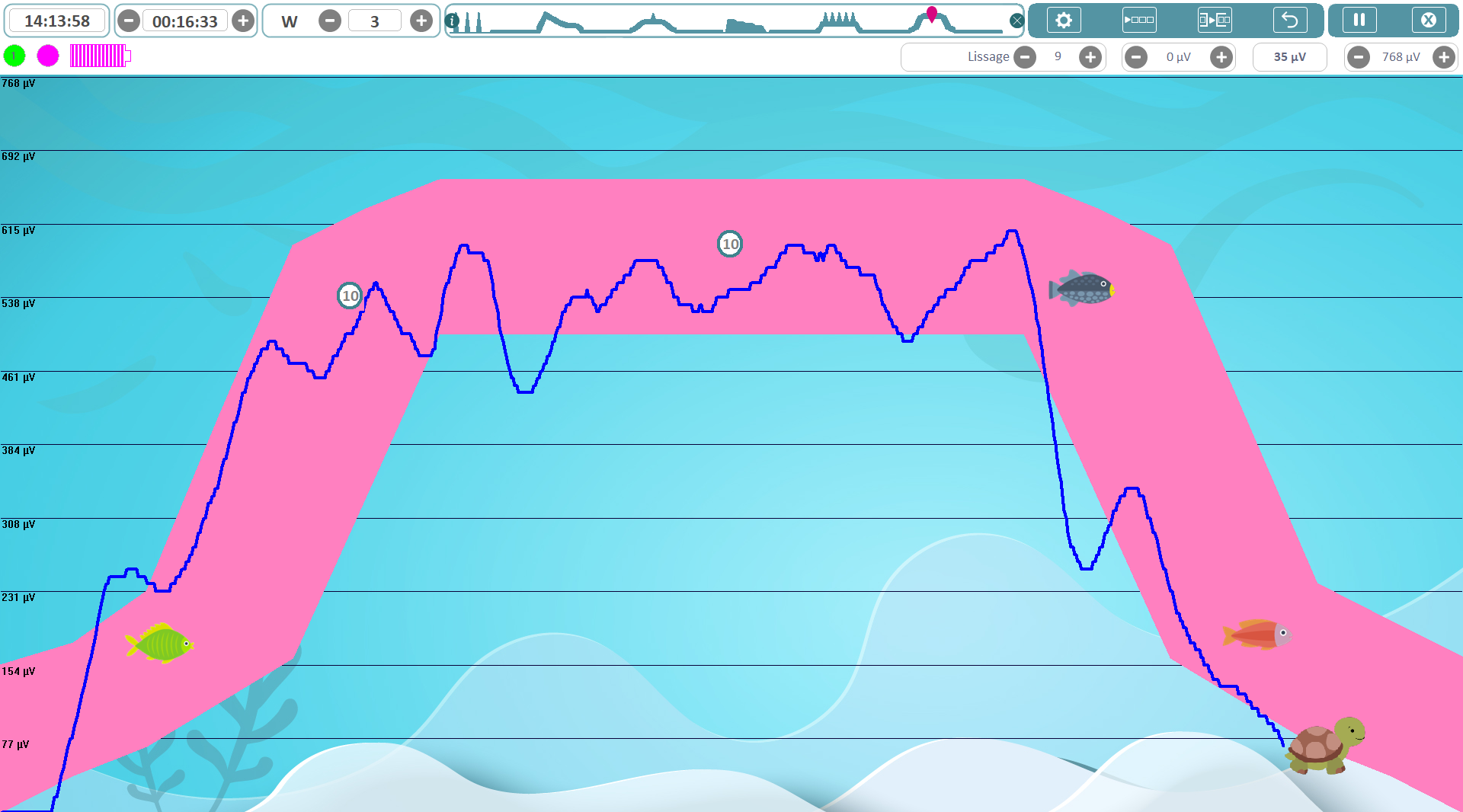Increase the W value of 3
This screenshot has height=812, width=1463.
click(421, 21)
